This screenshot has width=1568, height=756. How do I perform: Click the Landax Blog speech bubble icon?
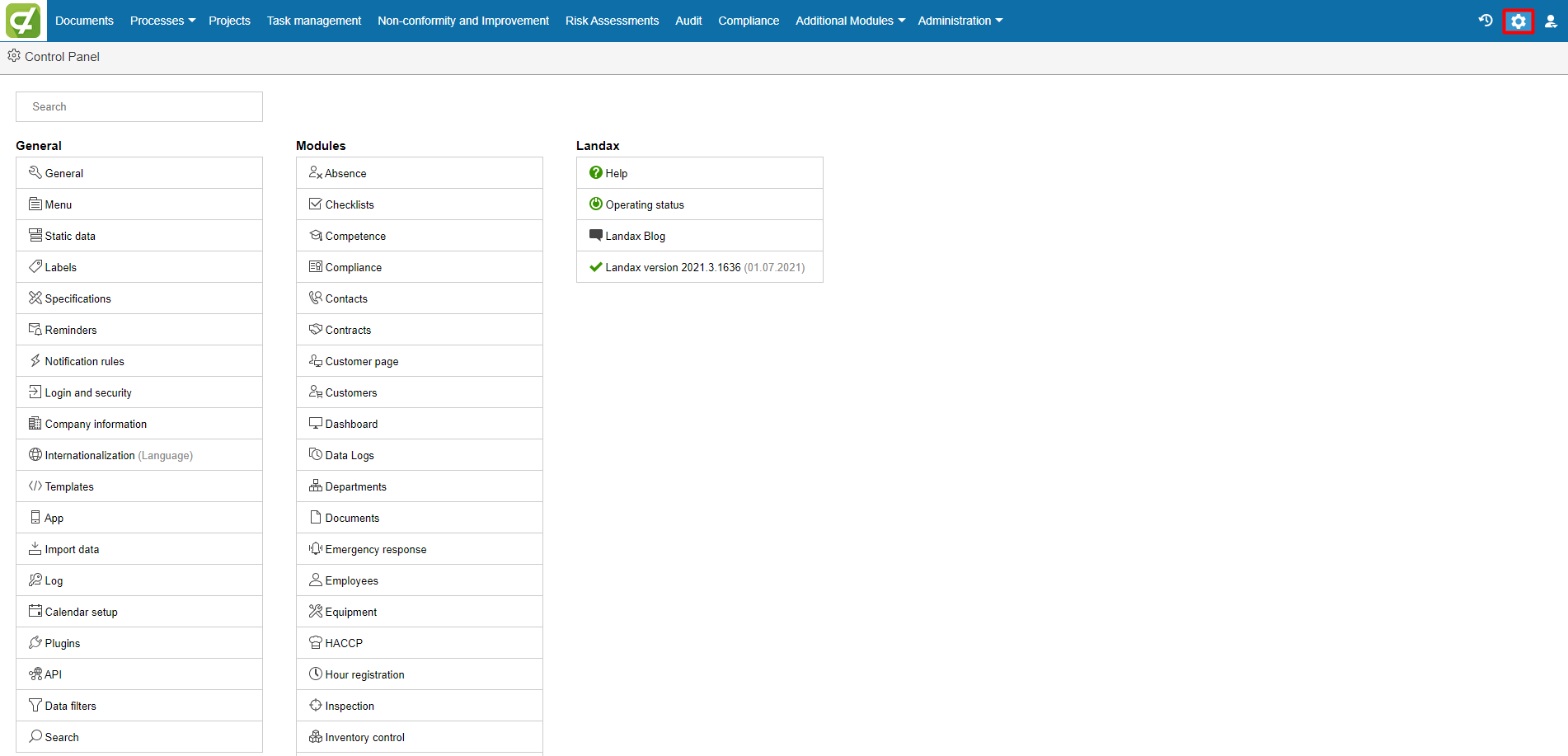point(596,236)
